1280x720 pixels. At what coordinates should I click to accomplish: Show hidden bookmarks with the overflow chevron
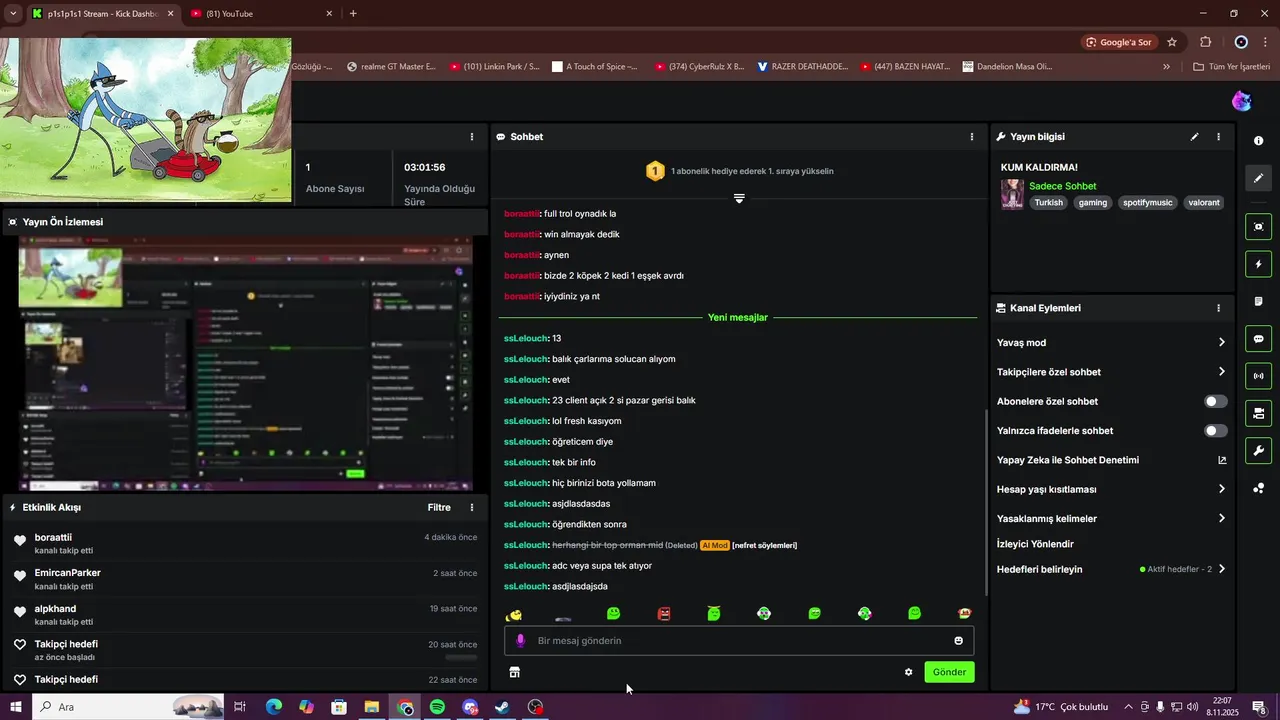(x=1166, y=67)
